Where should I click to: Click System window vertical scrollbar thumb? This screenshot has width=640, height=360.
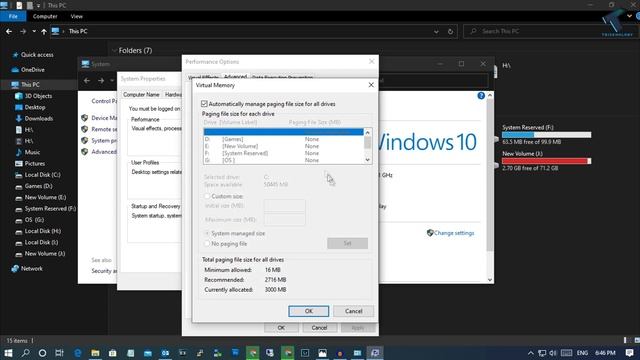(x=490, y=176)
